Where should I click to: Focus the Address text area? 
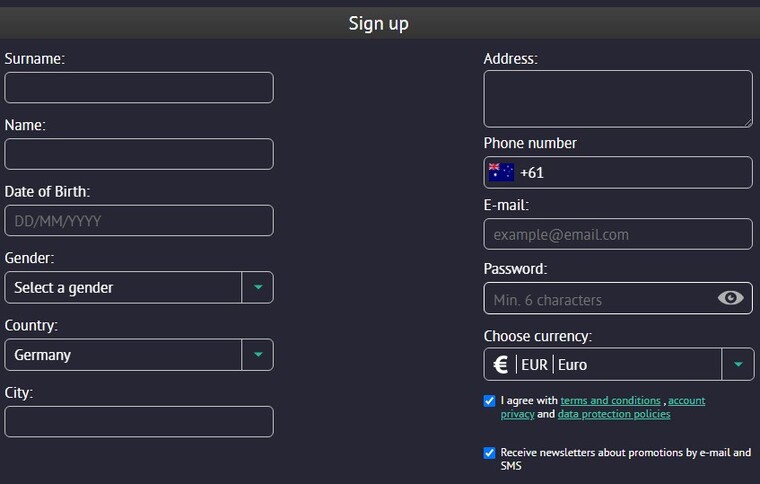coord(618,99)
